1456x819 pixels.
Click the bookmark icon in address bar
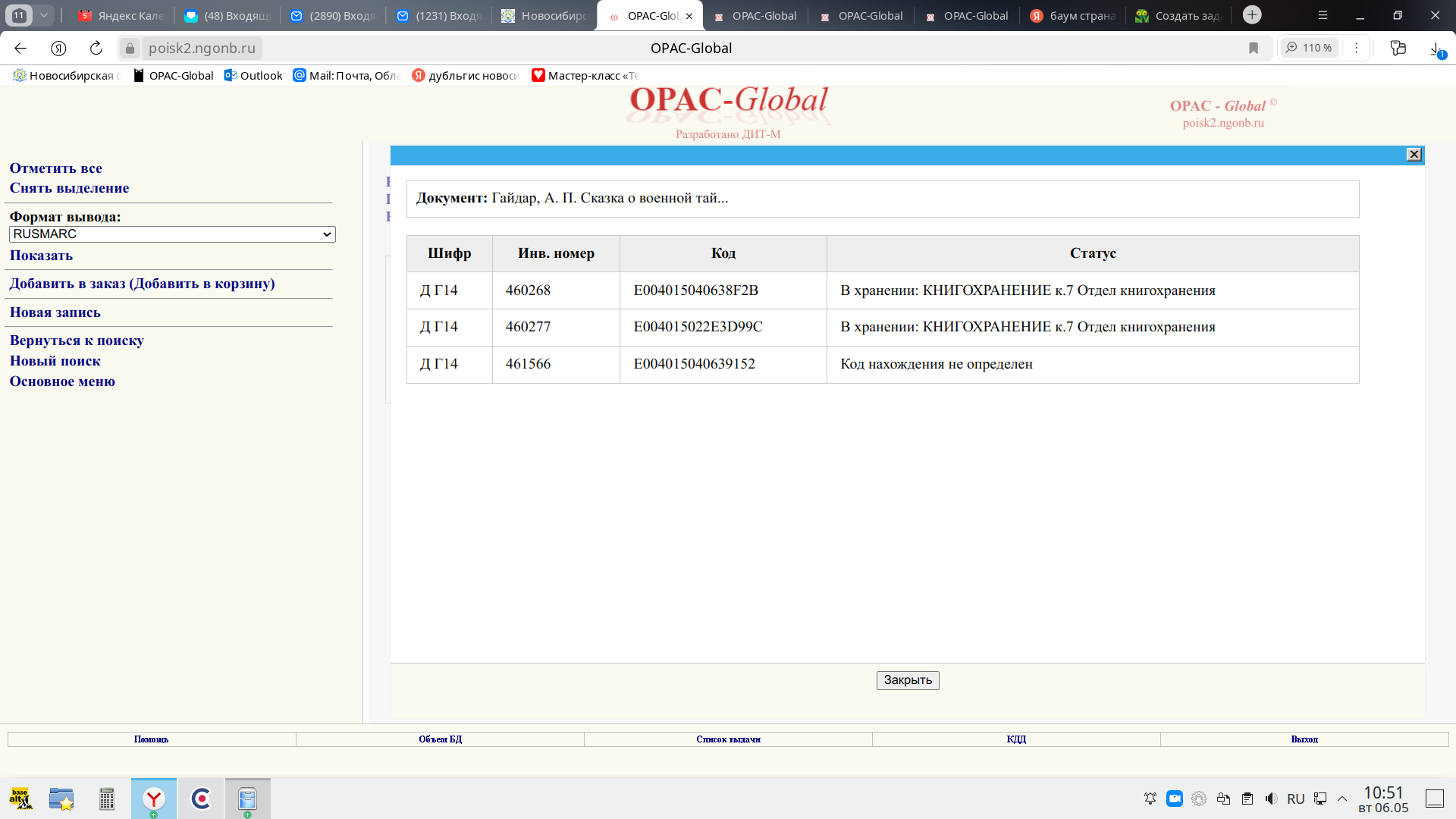[1254, 48]
